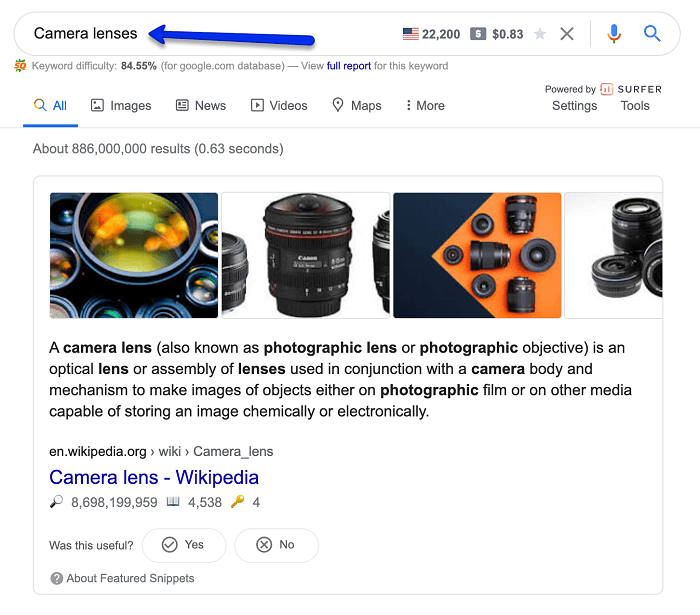Viewport: 700px width, 615px height.
Task: Click the 8,698,199,959 metric value
Action: [114, 503]
